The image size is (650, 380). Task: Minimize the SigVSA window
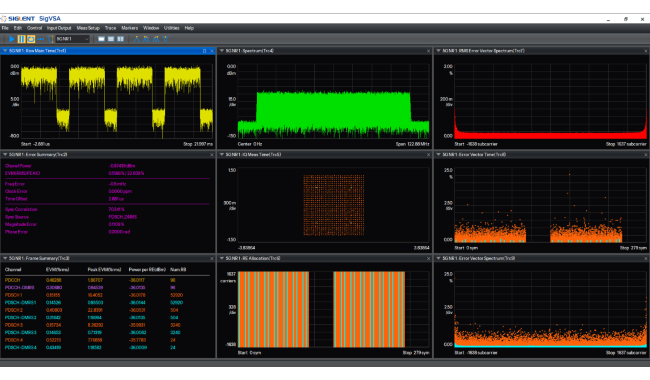609,19
